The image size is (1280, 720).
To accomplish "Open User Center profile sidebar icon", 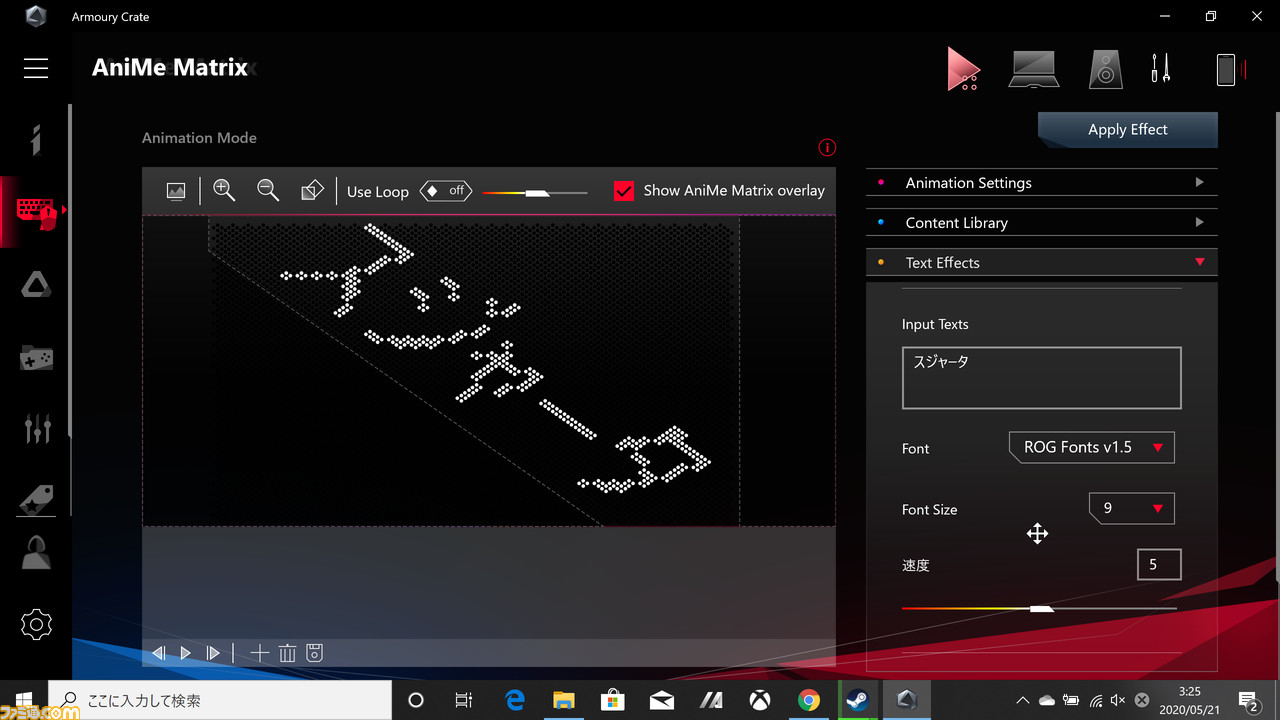I will 36,553.
